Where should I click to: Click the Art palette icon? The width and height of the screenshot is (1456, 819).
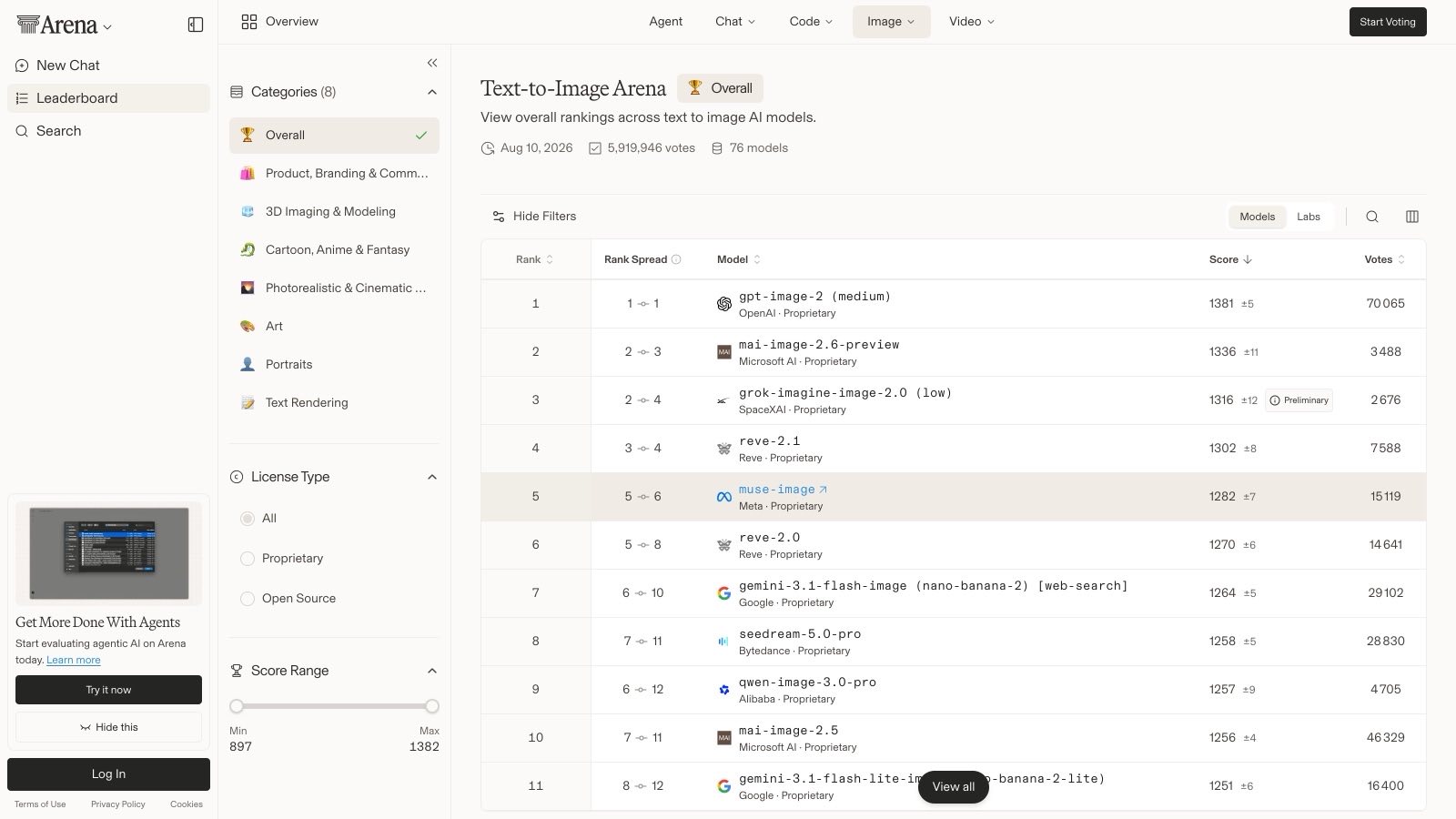[248, 326]
